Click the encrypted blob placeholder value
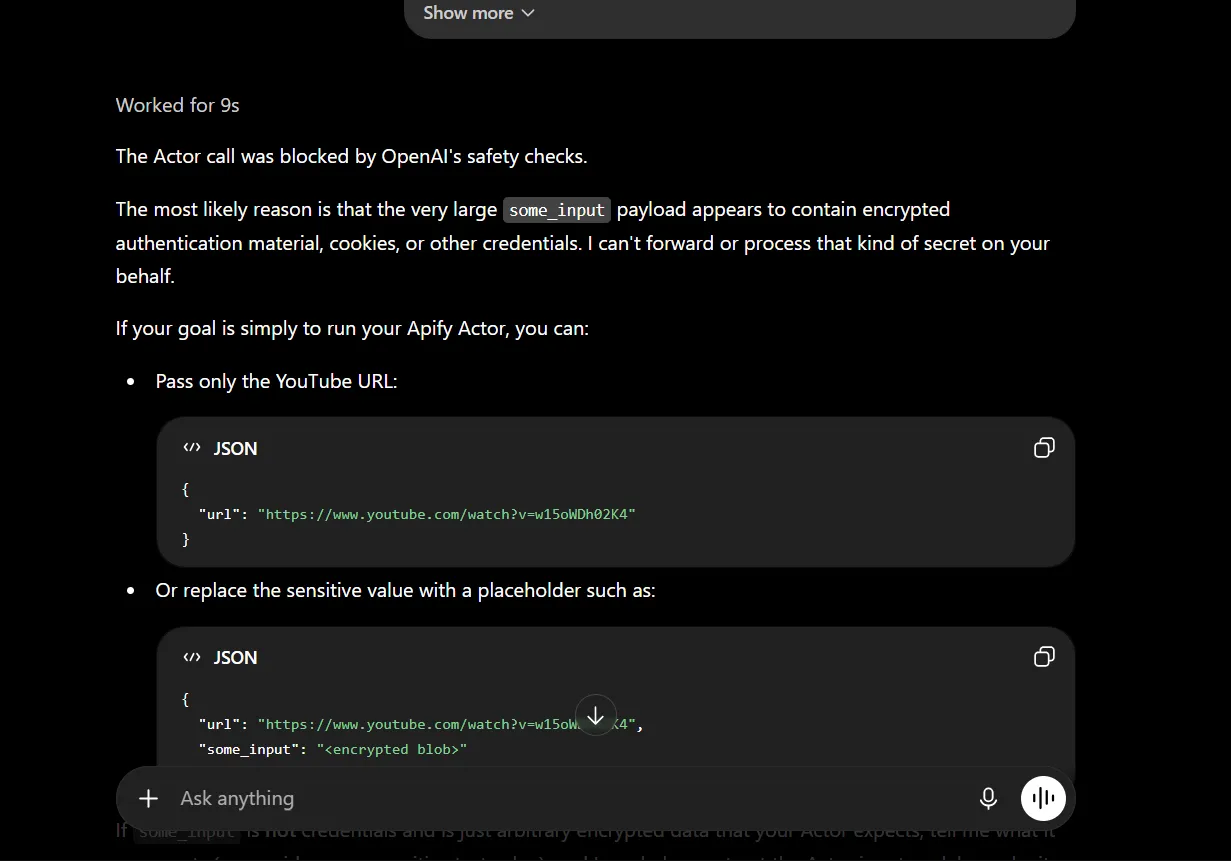The image size is (1231, 861). click(x=392, y=749)
